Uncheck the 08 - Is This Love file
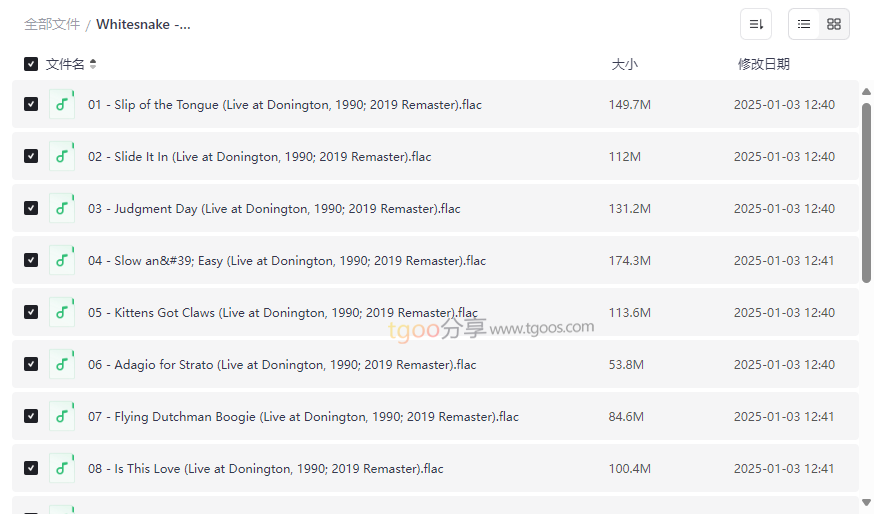The image size is (874, 514). coord(31,468)
